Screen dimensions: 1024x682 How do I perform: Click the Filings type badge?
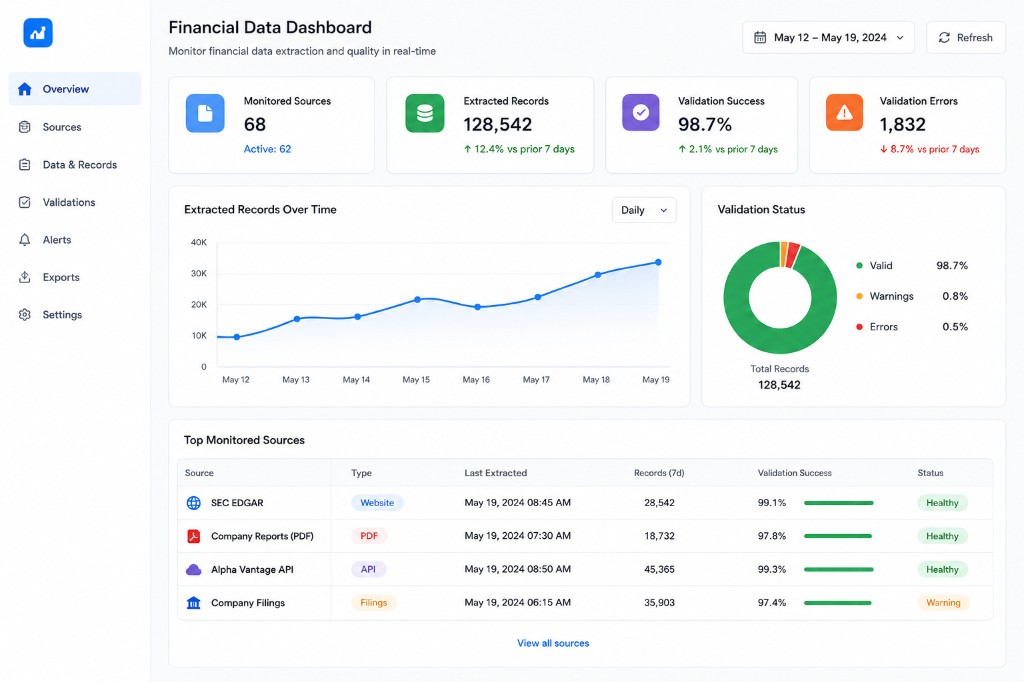pyautogui.click(x=374, y=603)
